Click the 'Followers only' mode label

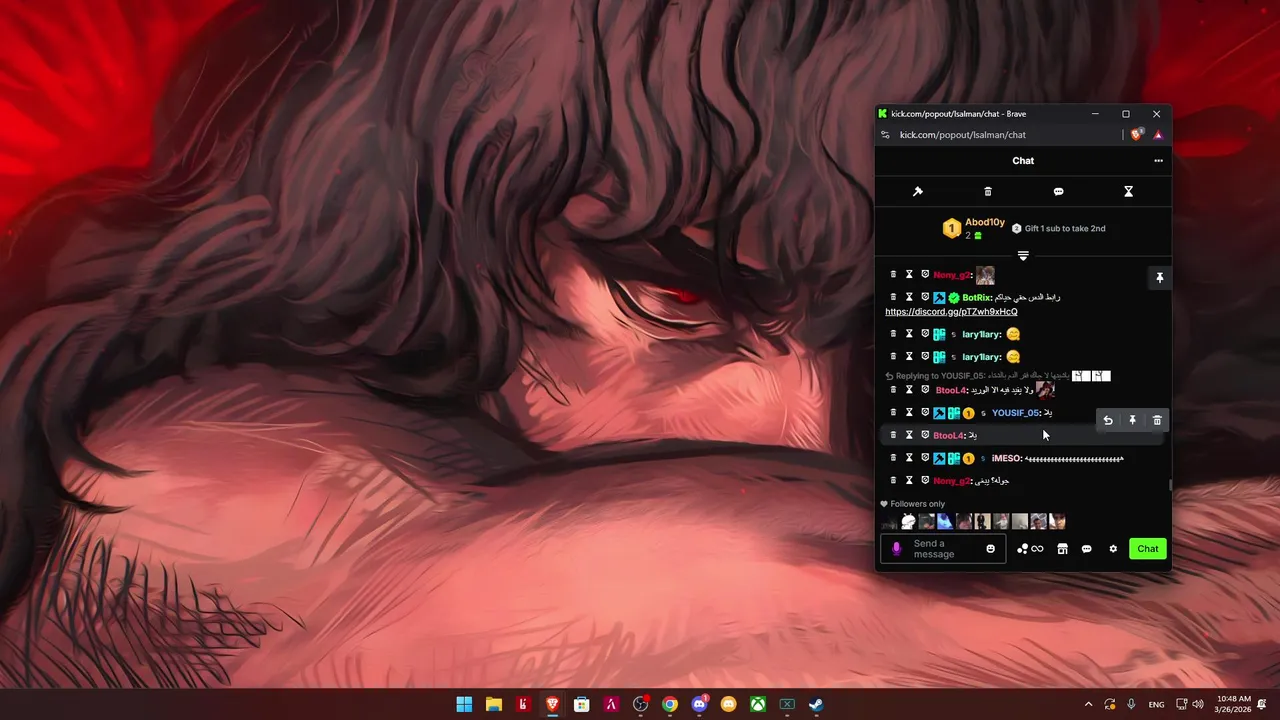tap(917, 504)
